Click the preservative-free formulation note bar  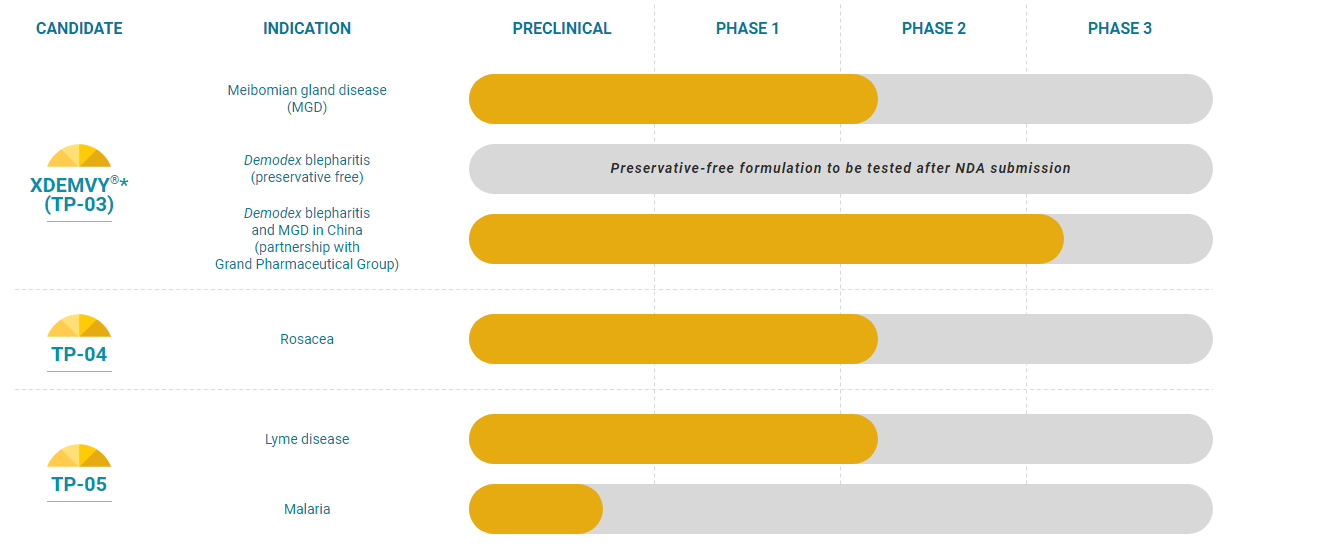tap(841, 169)
